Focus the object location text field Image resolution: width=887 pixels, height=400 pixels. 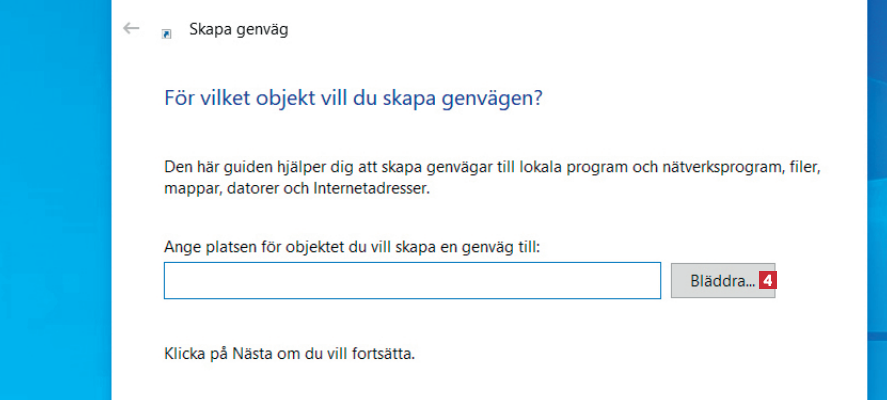point(412,281)
